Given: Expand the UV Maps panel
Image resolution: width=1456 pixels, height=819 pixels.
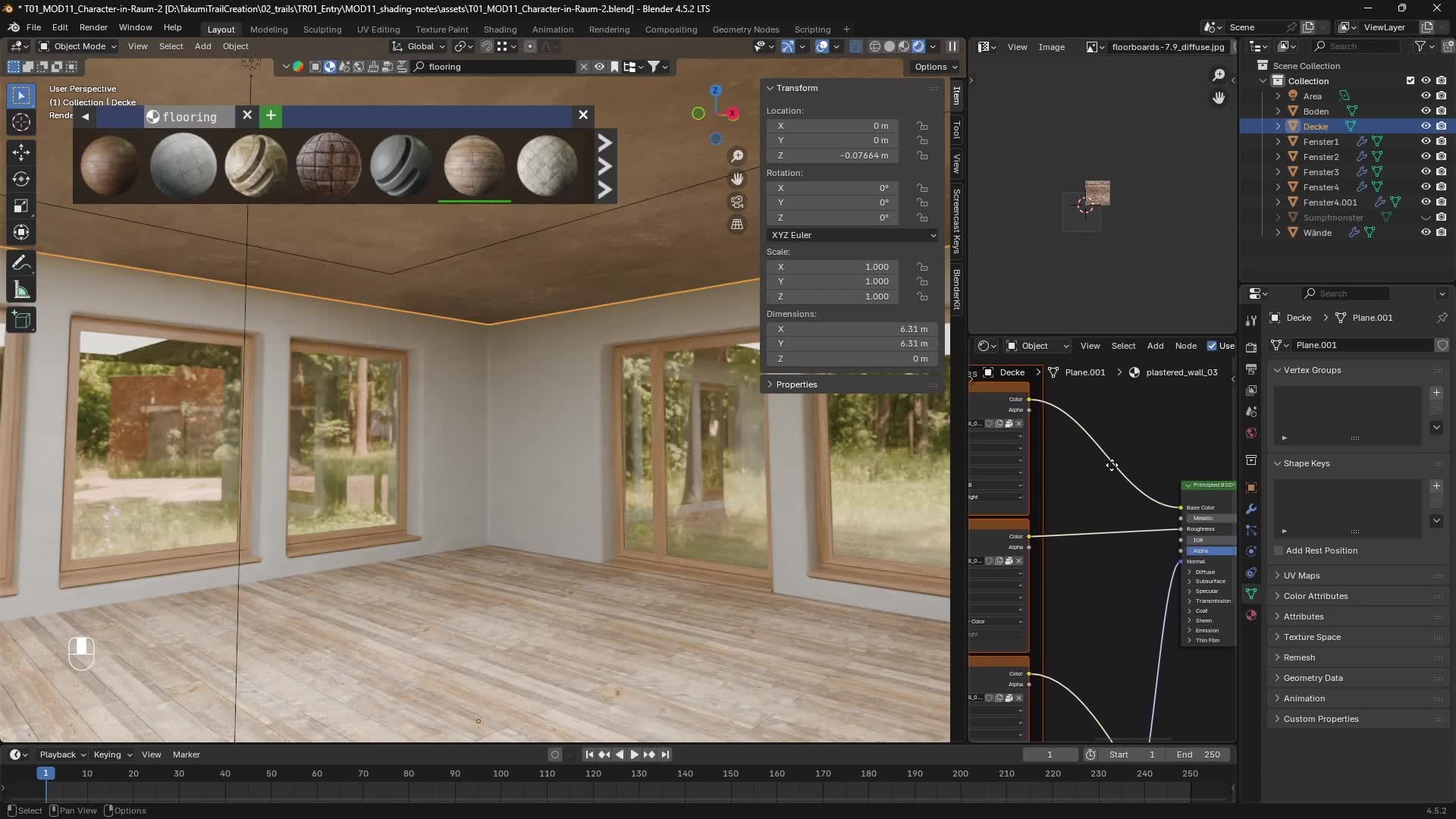Looking at the screenshot, I should pyautogui.click(x=1304, y=576).
